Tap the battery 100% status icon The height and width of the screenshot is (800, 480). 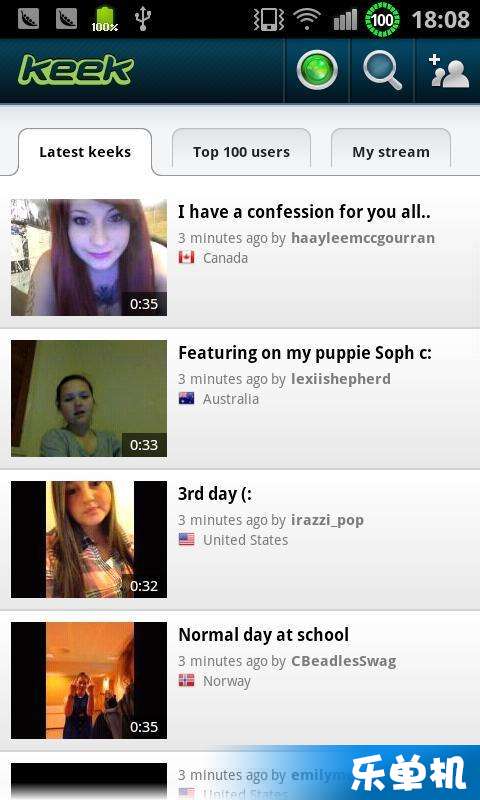tap(105, 19)
